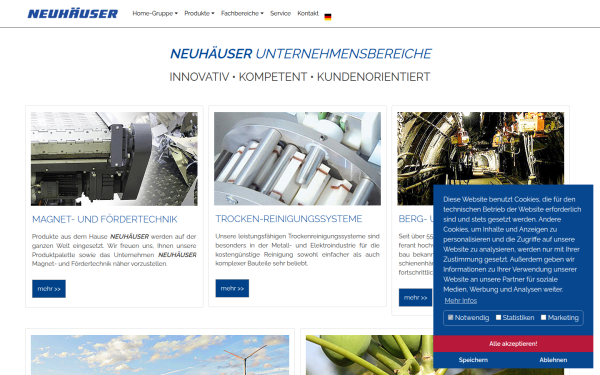Open the Kontakt page
600x375 pixels.
(308, 13)
